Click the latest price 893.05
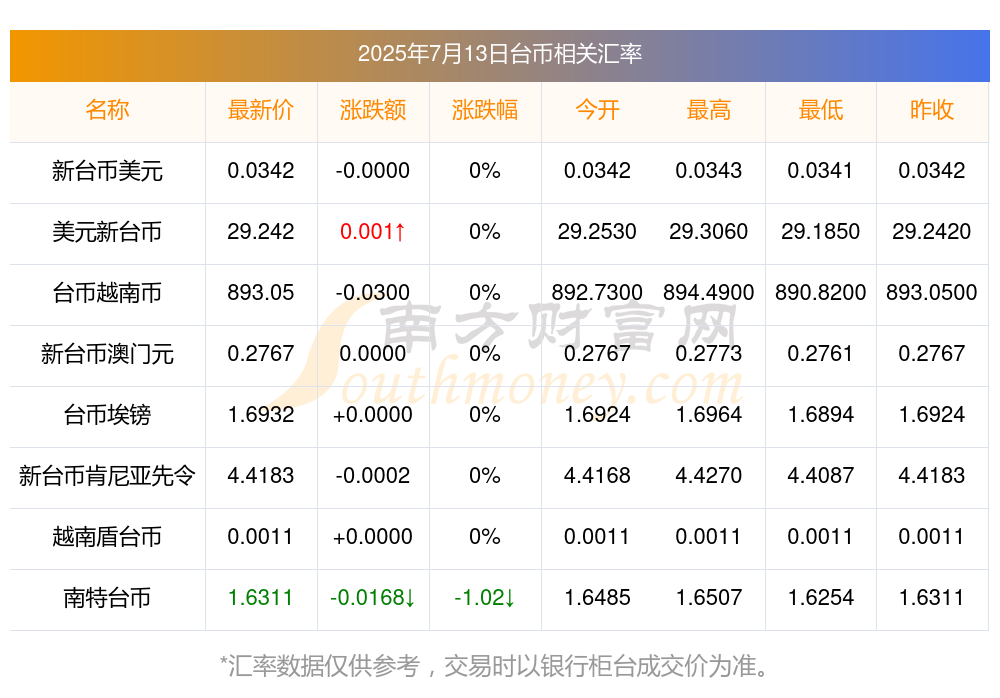This screenshot has width=1000, height=698. [x=260, y=293]
